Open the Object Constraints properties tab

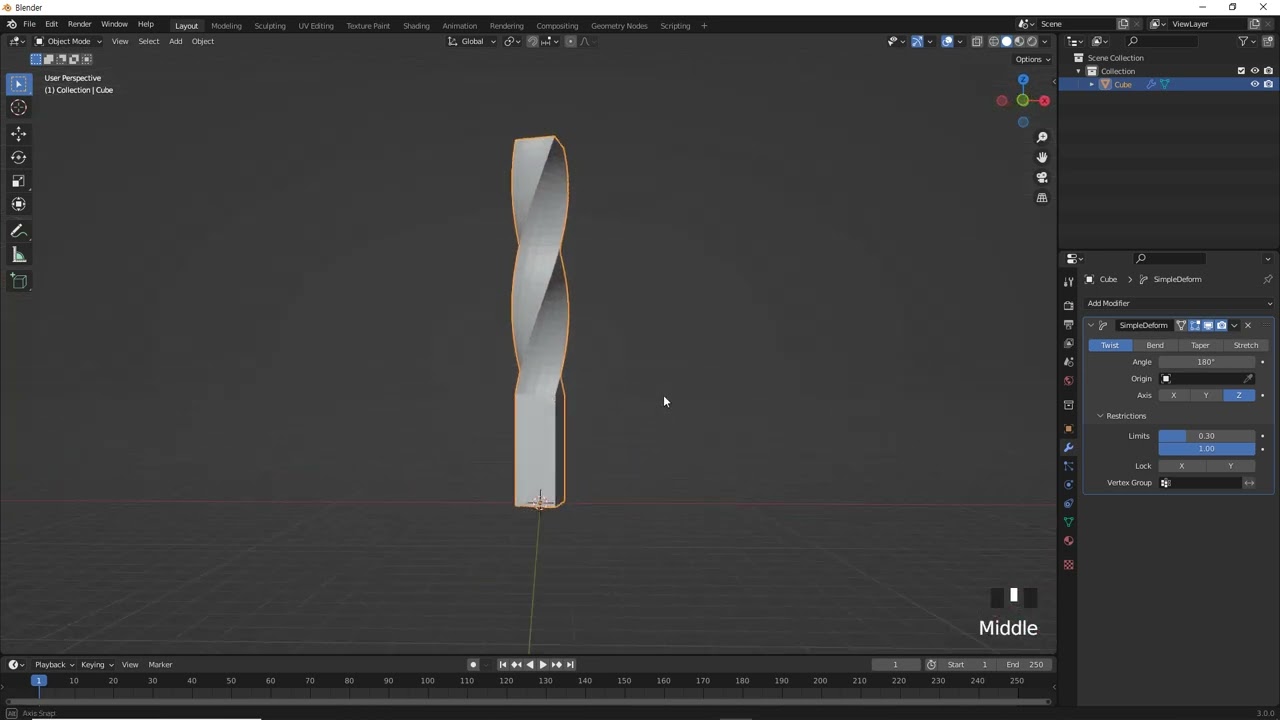tap(1068, 503)
